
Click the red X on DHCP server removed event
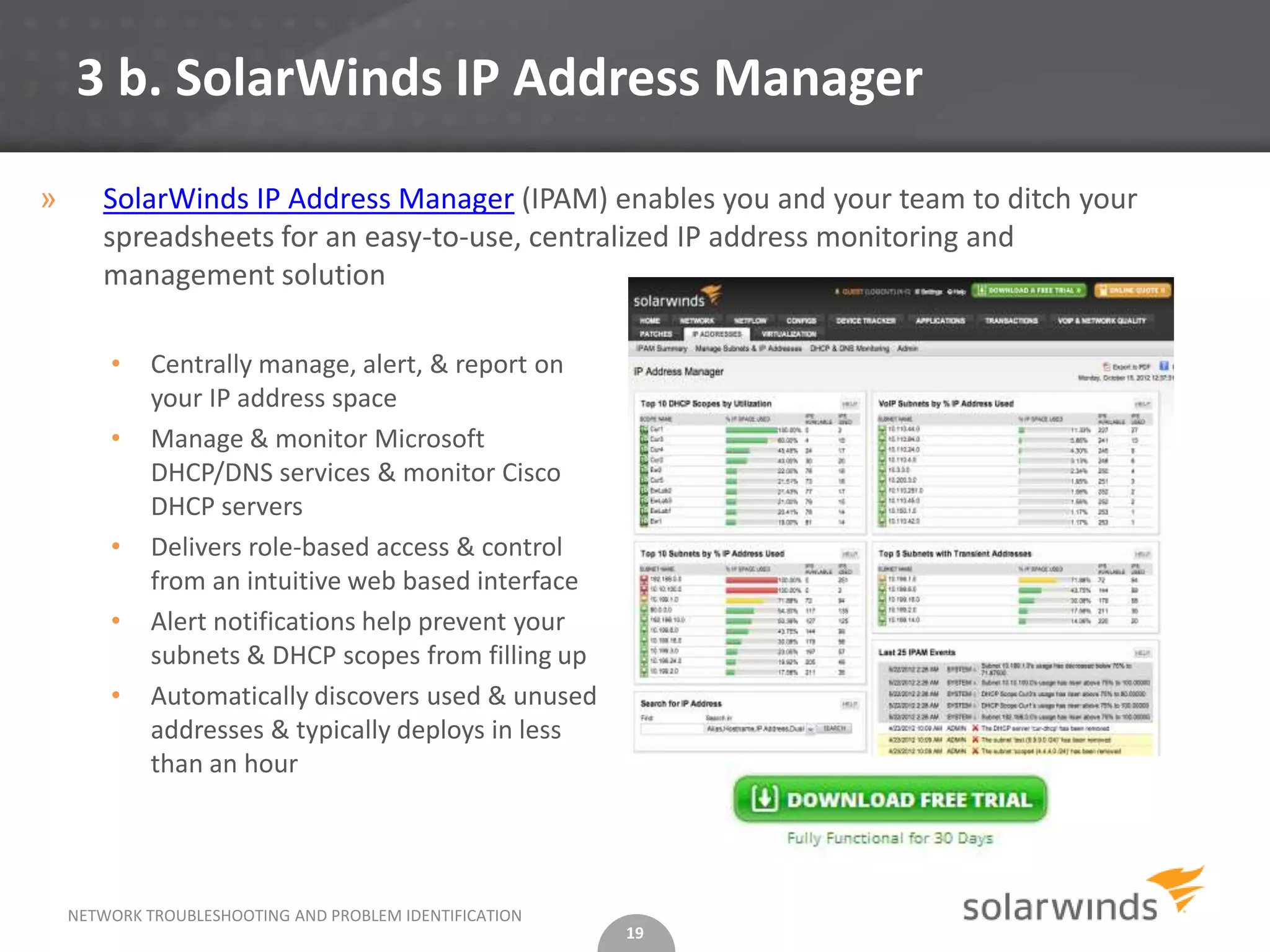pos(975,728)
